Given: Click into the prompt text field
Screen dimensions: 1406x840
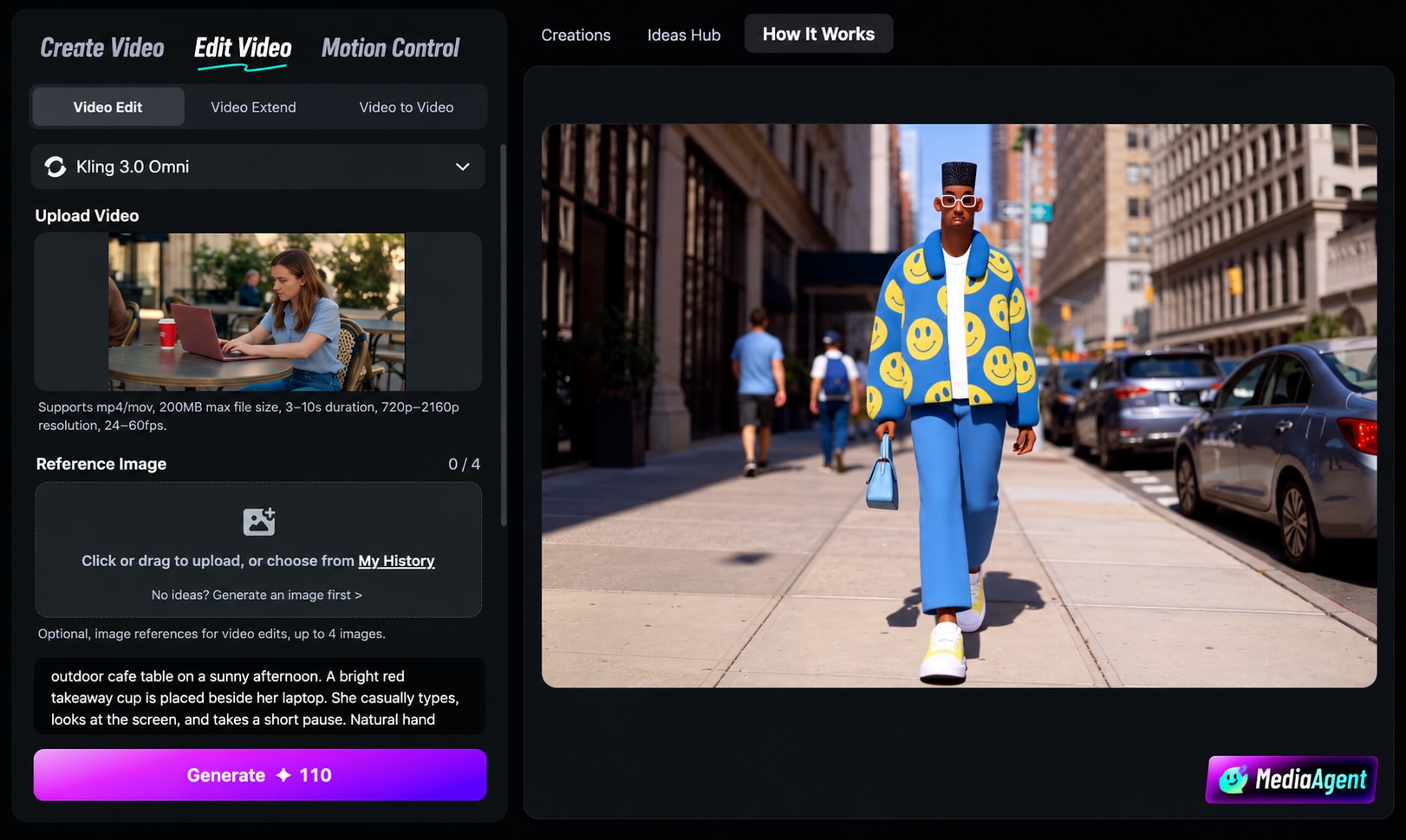Looking at the screenshot, I should pyautogui.click(x=259, y=697).
